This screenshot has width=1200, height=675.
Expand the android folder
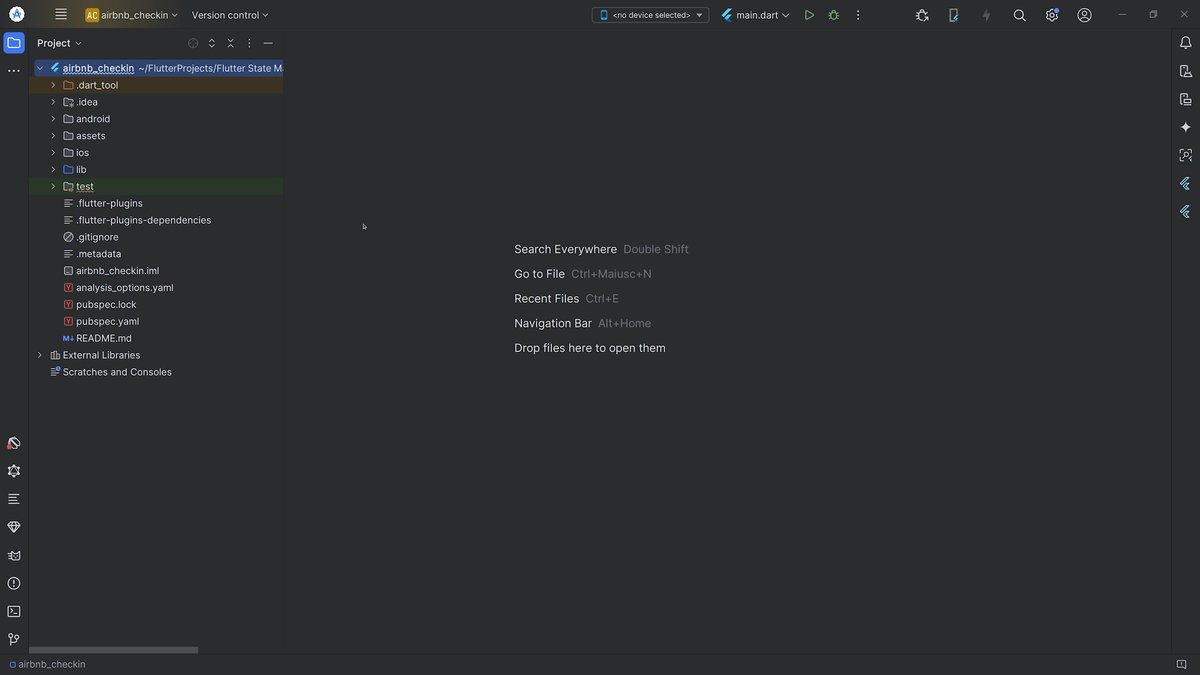tap(53, 119)
